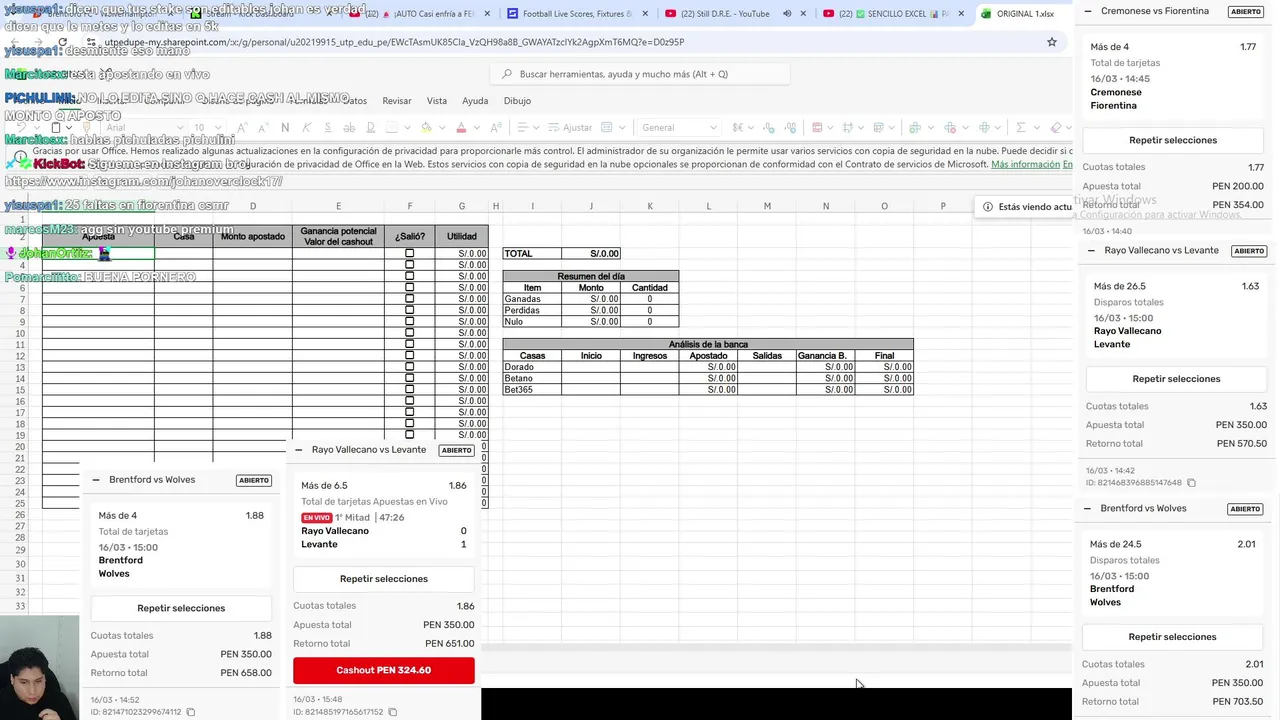Collapse the Cremonese vs Fiorentina bet card
Screen dimensions: 1280x720
[x=1088, y=11]
